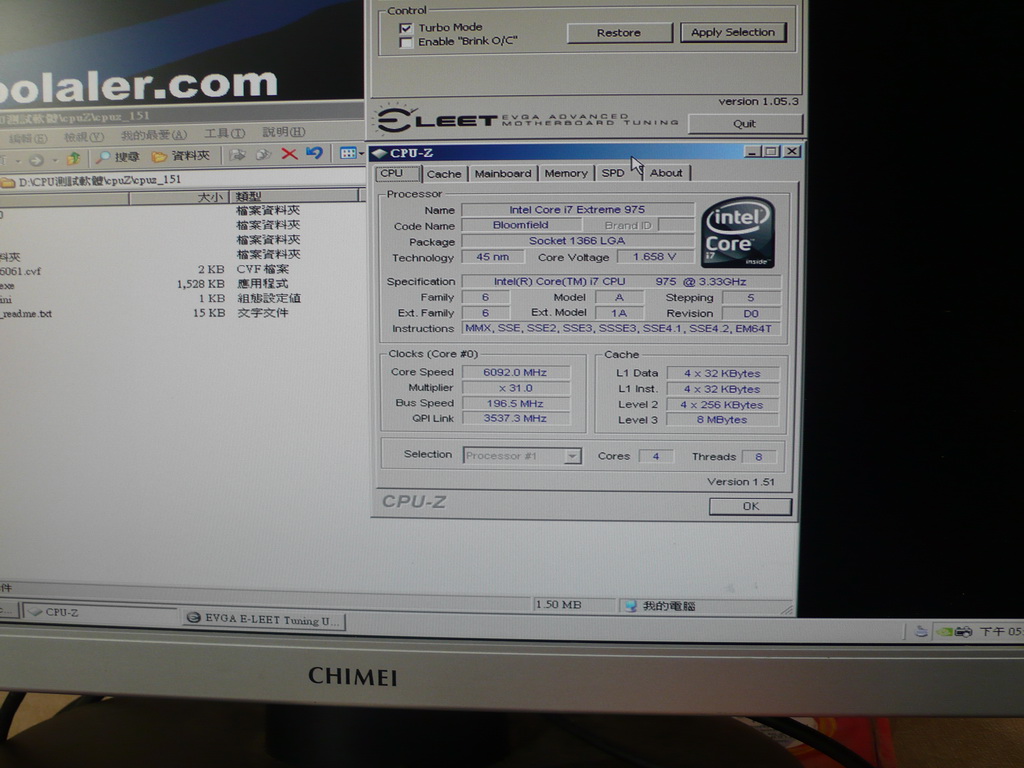Switch to the Memory tab in CPU-Z

tap(566, 173)
